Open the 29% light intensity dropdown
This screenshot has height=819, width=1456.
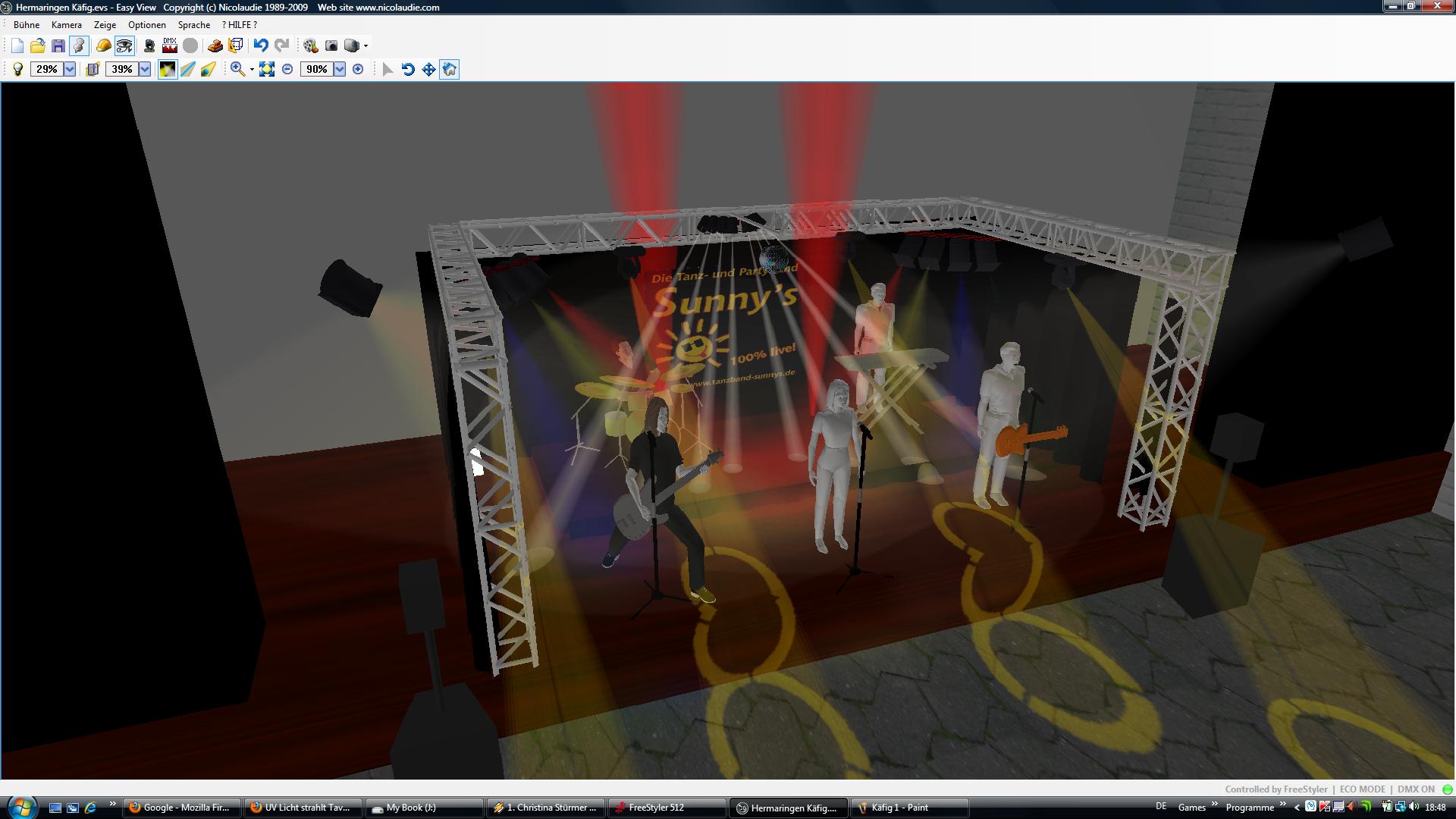[70, 69]
